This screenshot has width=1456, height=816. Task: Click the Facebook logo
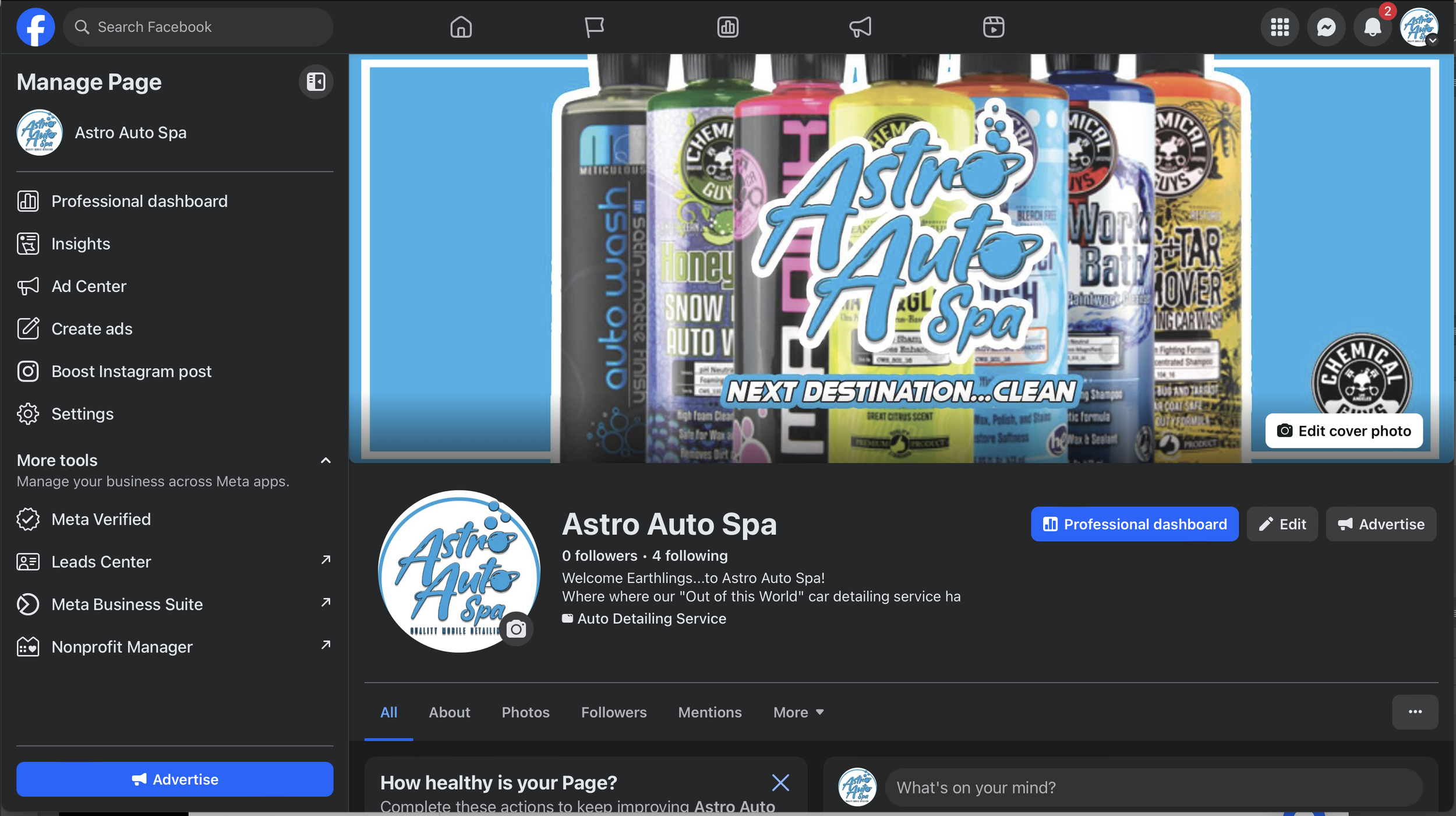(x=36, y=27)
